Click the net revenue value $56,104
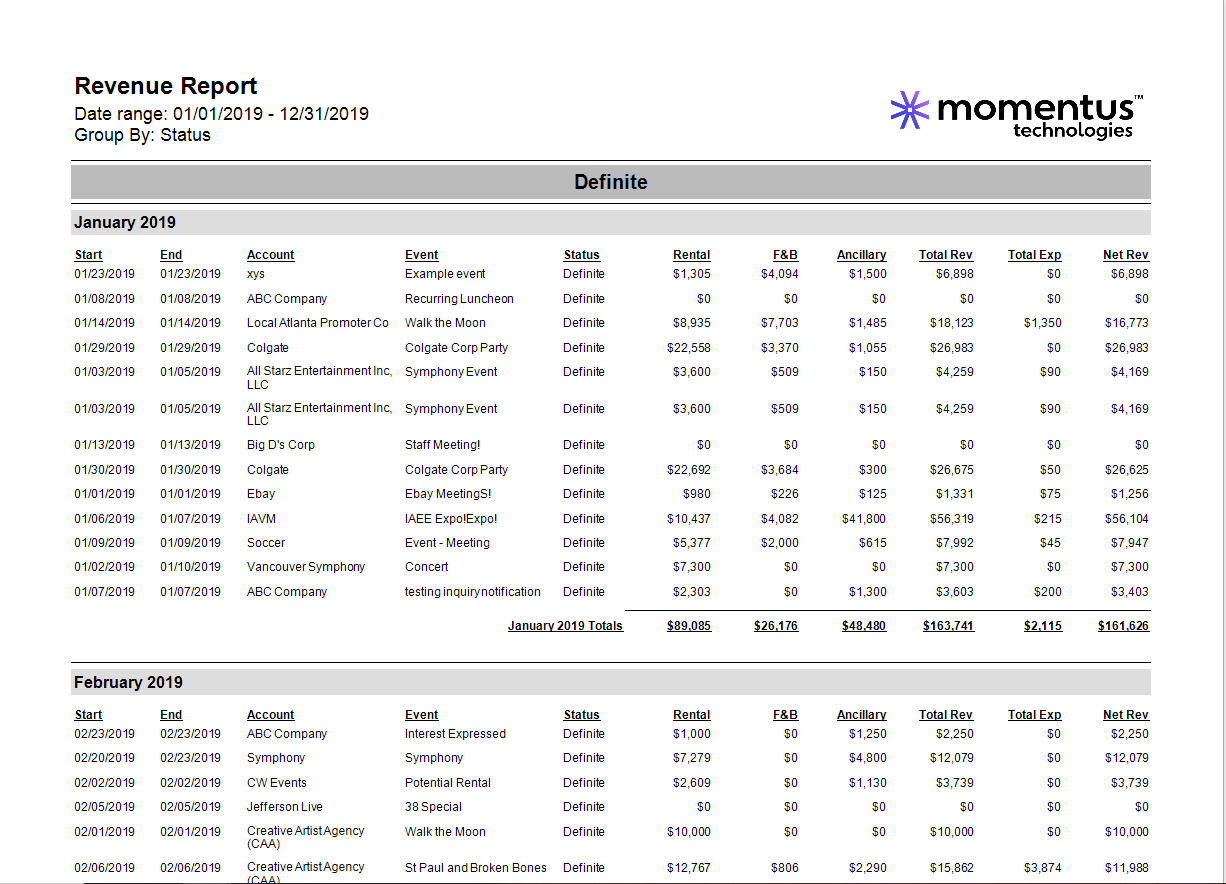Screen dimensions: 1226x884 1126,519
